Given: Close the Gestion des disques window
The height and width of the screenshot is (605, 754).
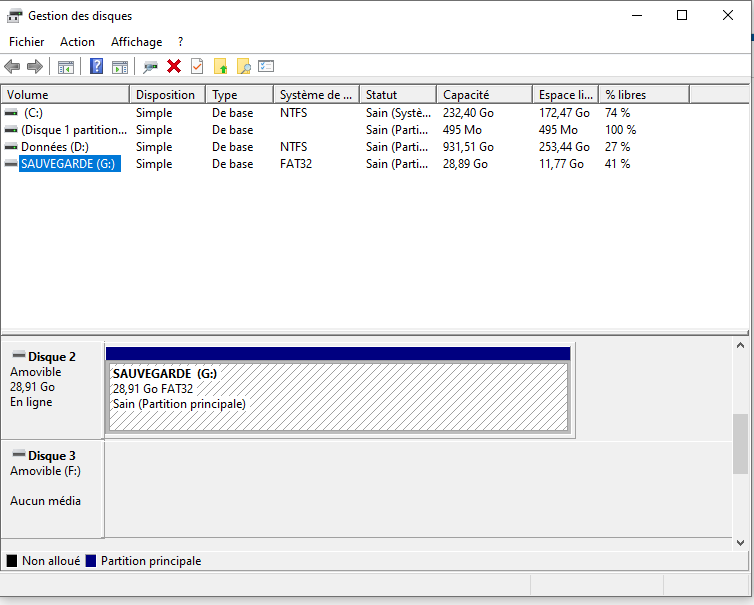Looking at the screenshot, I should tap(728, 15).
